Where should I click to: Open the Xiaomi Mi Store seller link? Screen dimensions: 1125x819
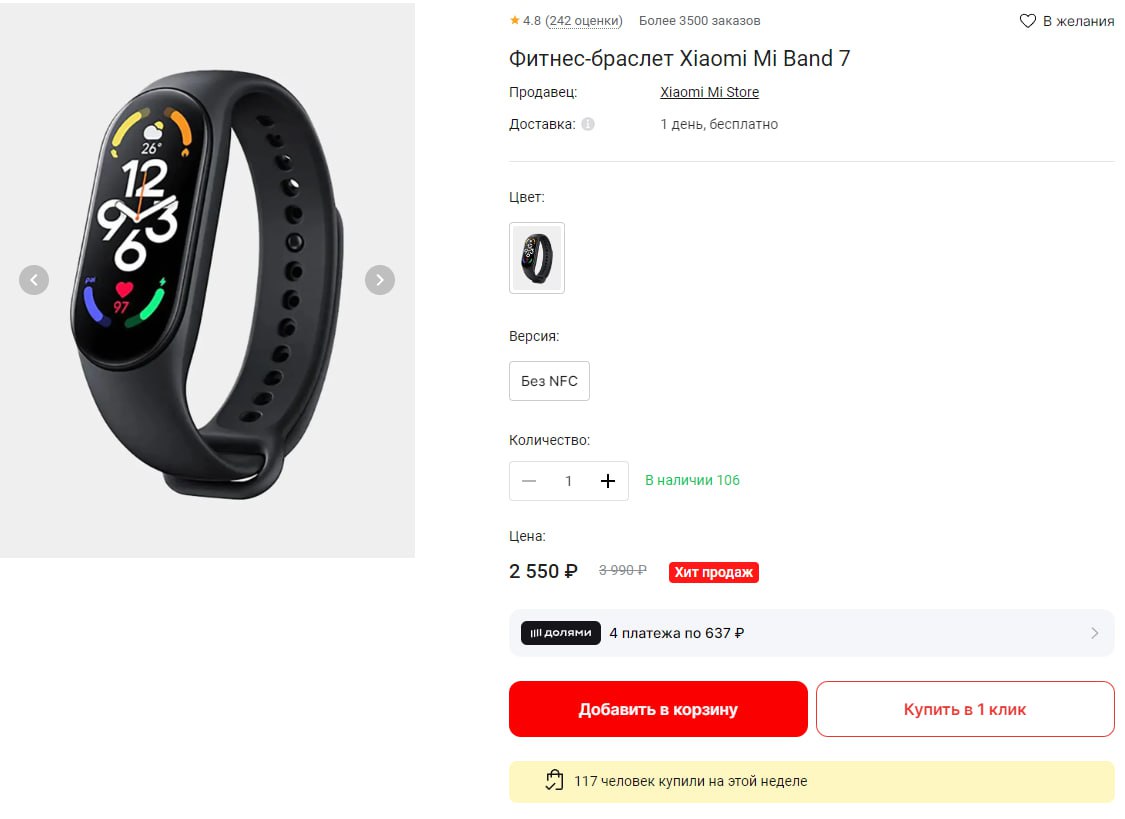(710, 92)
